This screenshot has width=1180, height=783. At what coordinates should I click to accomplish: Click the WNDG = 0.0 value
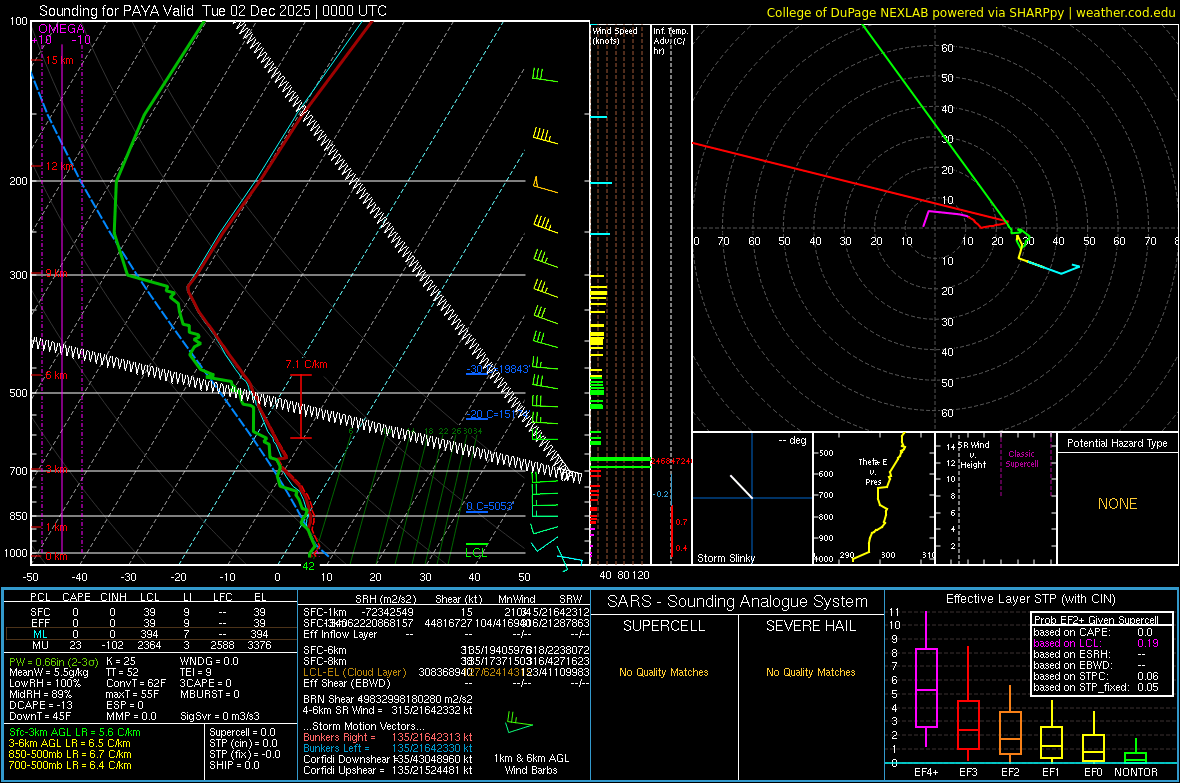(209, 661)
